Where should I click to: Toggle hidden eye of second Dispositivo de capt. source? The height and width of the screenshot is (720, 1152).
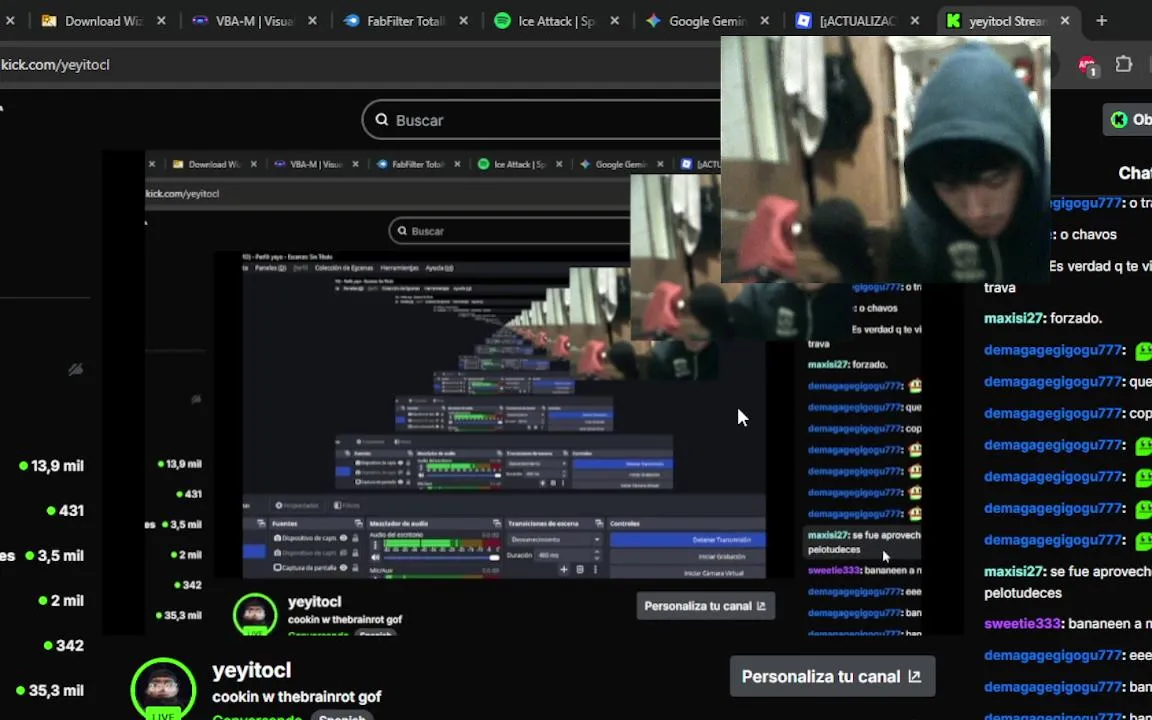click(x=343, y=553)
